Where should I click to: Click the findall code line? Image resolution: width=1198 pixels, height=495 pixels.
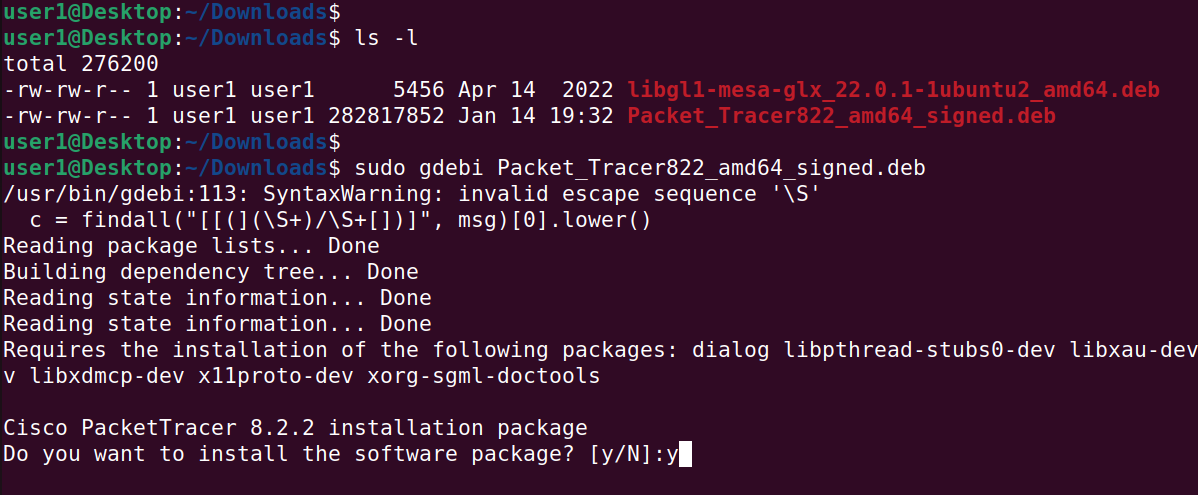point(341,220)
